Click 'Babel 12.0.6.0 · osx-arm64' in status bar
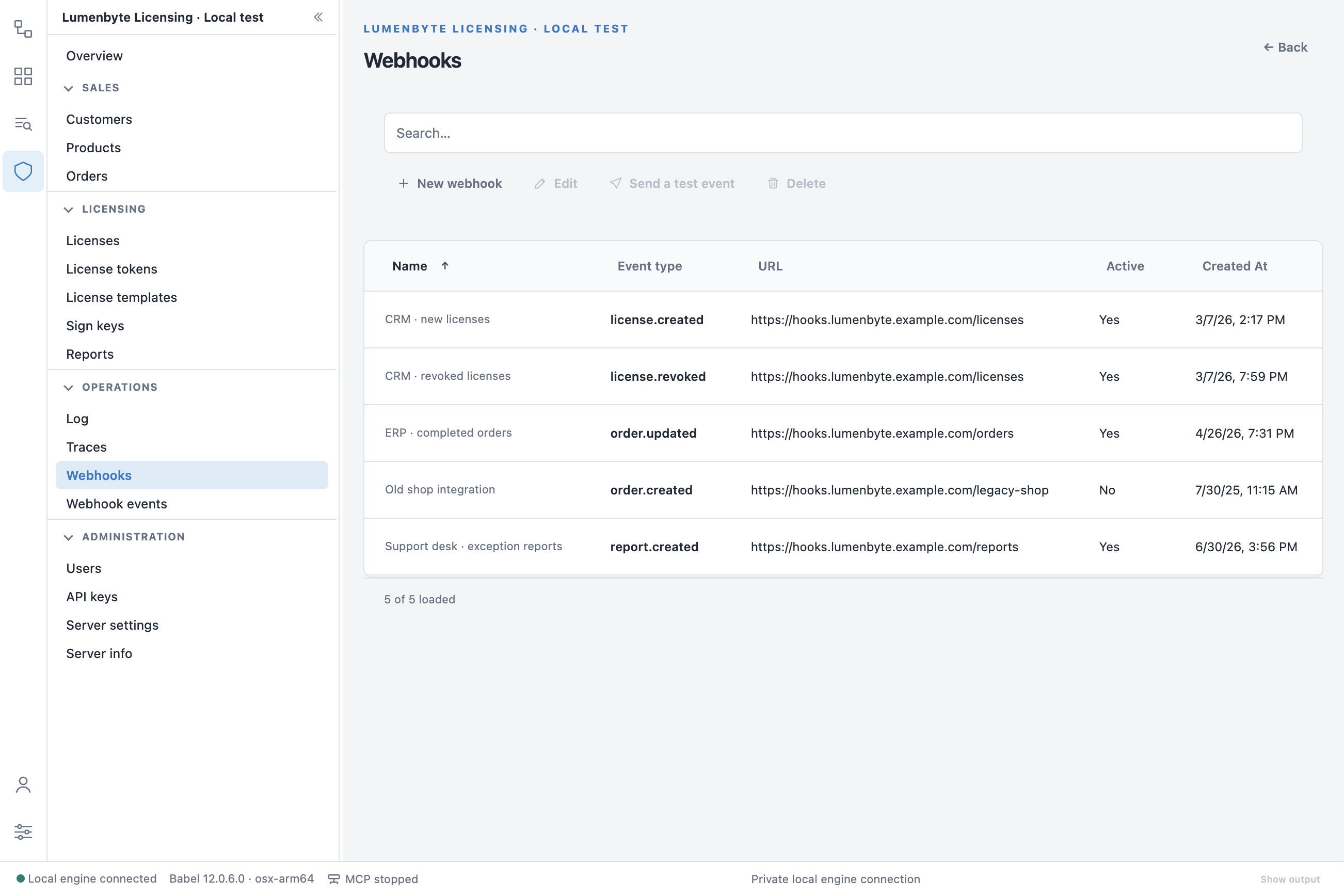 coord(241,878)
